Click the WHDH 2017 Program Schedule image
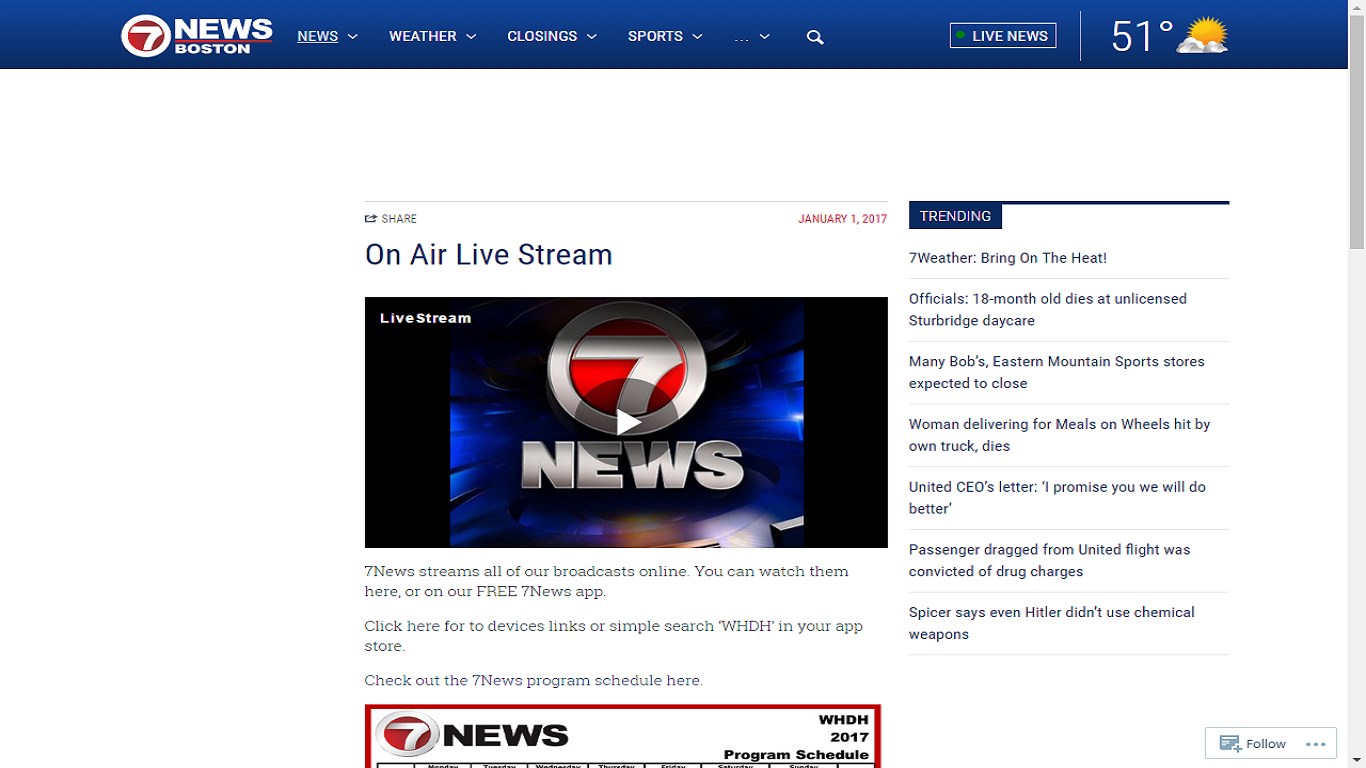The height and width of the screenshot is (768, 1366). [623, 736]
